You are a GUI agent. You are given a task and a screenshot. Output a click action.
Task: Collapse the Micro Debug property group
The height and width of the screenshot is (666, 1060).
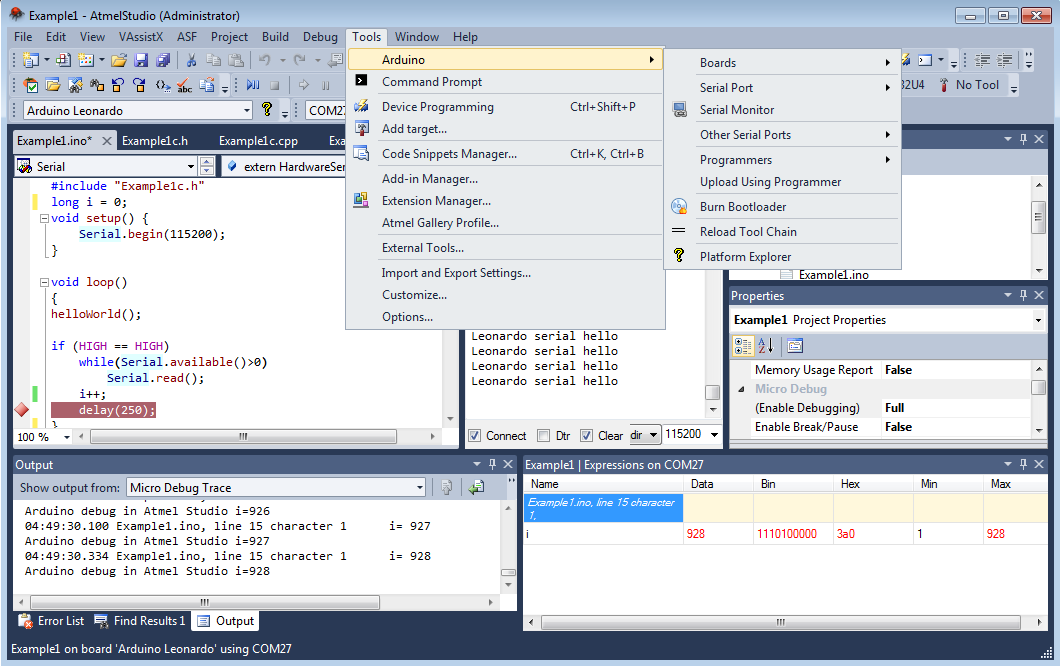(742, 389)
